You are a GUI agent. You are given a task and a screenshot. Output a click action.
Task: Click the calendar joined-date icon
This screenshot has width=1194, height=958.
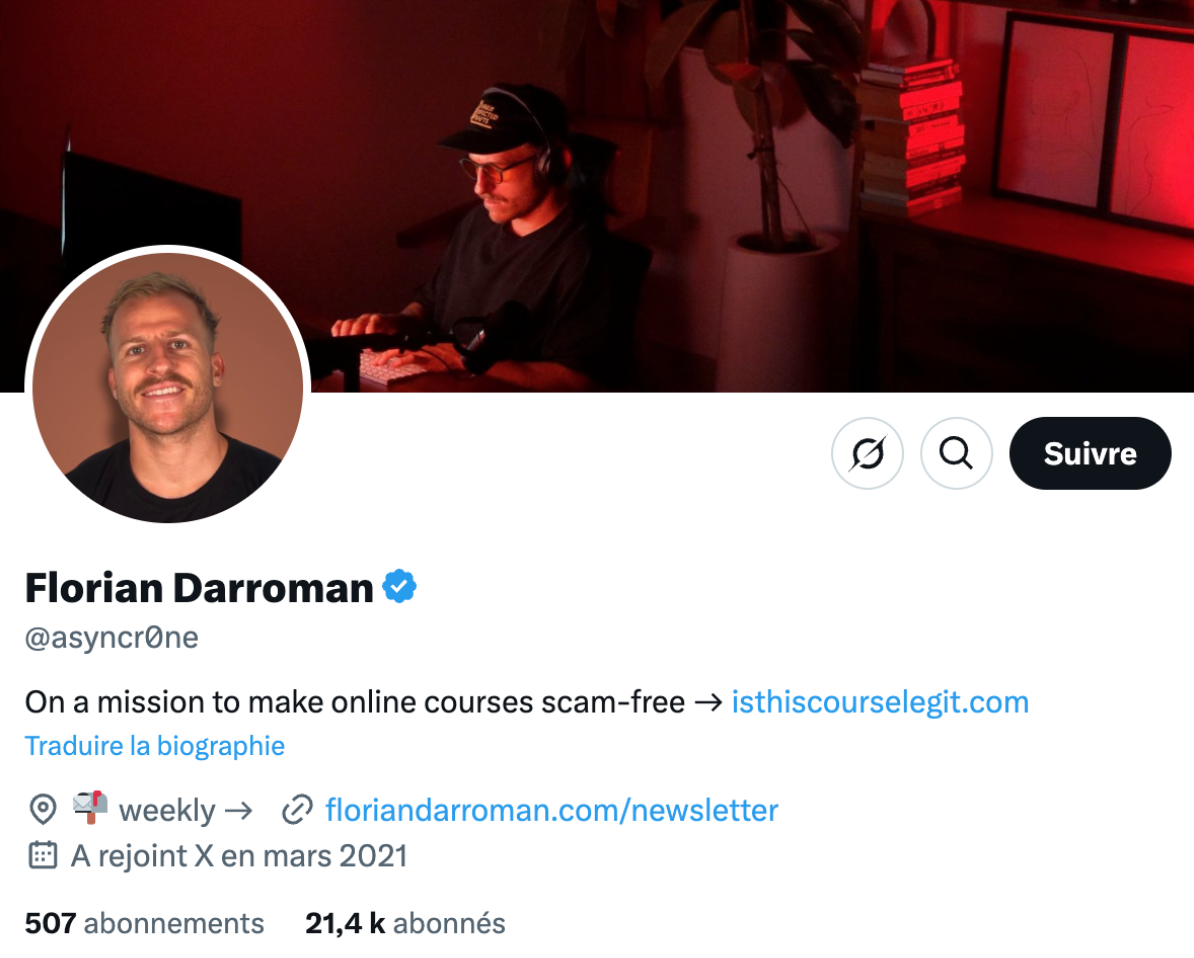click(x=43, y=855)
